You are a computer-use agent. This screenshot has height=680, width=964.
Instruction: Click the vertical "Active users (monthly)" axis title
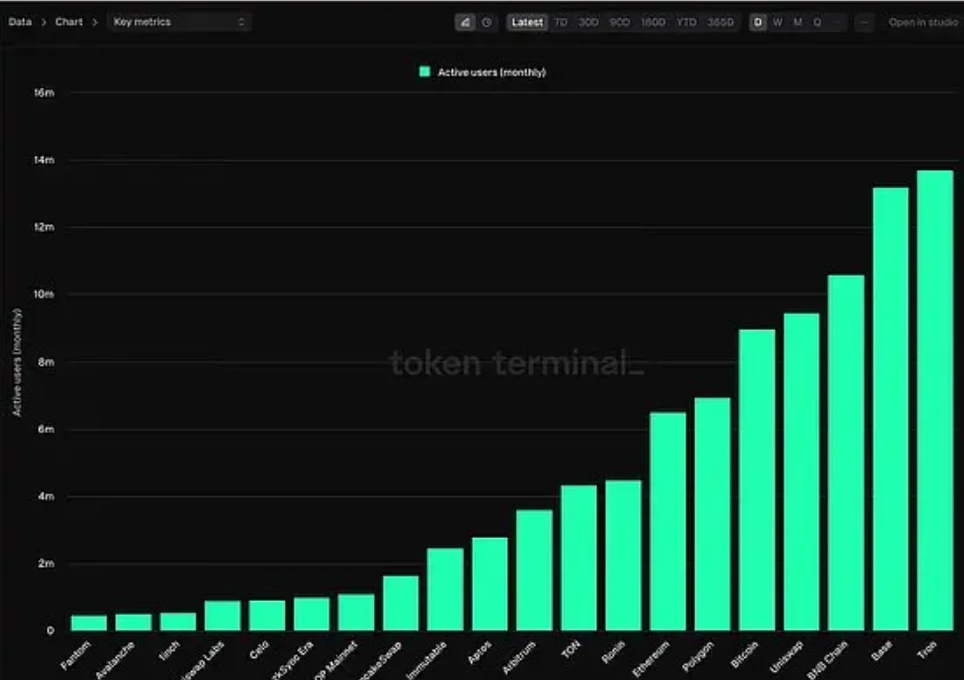tap(17, 362)
